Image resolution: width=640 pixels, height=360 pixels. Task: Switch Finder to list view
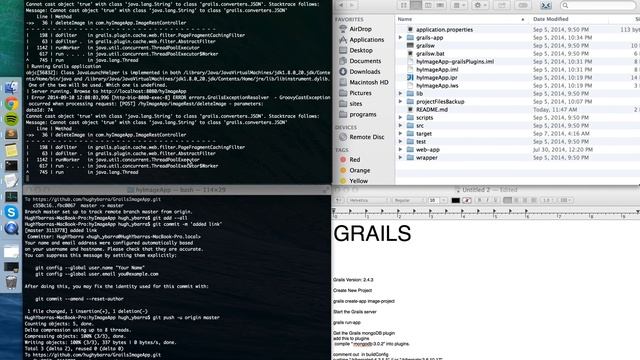point(416,5)
